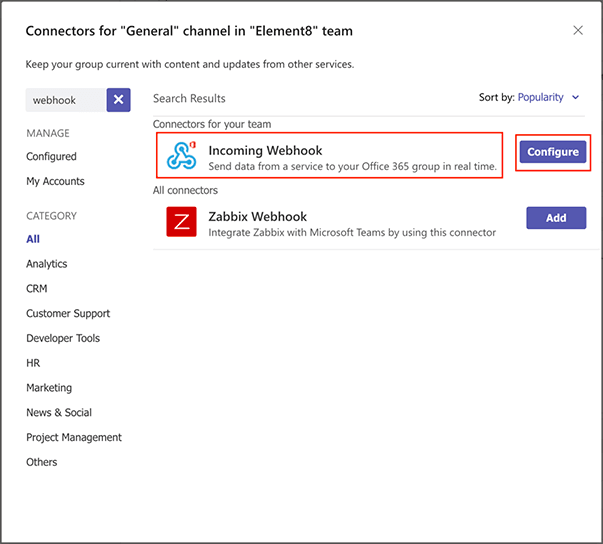
Task: Click the Zabbix Webhook description text
Action: [x=352, y=233]
